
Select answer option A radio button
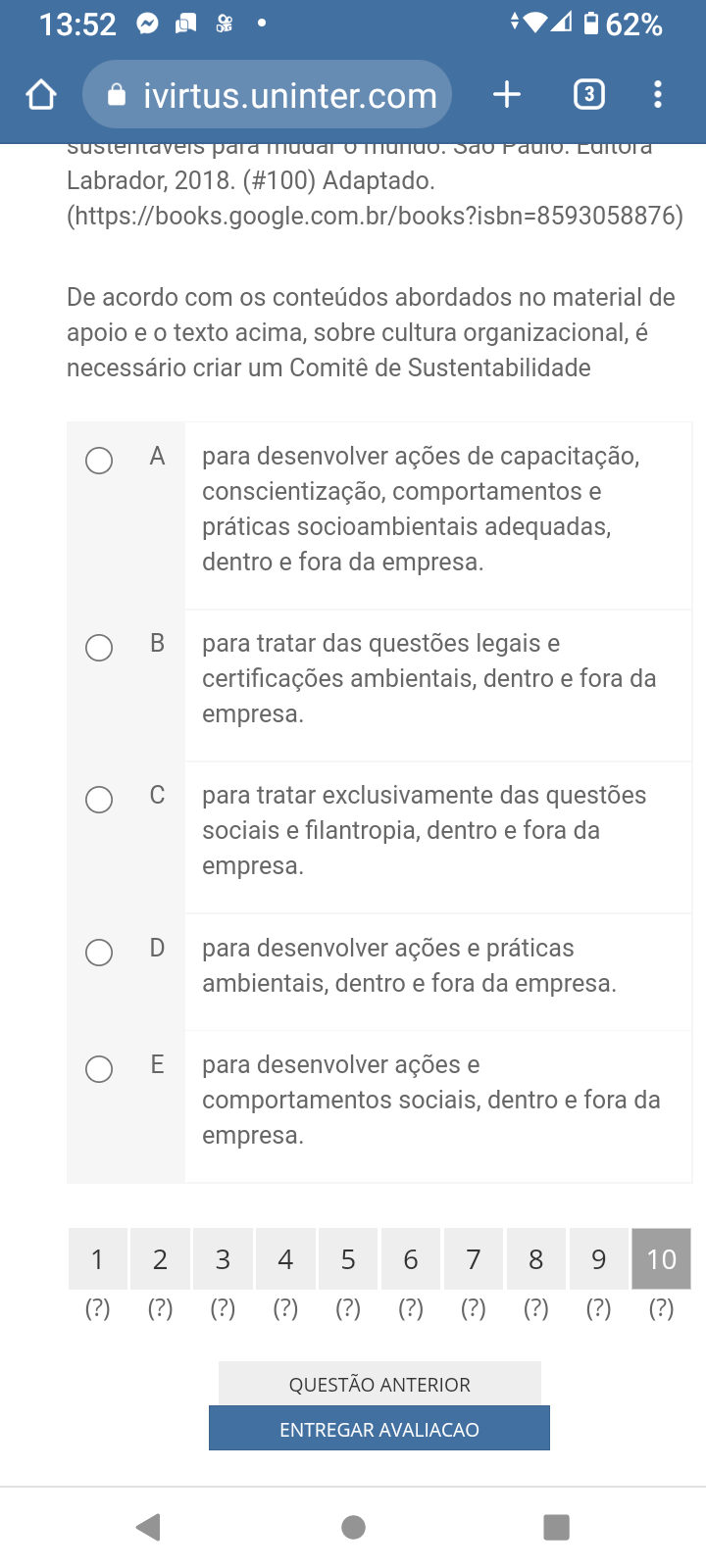[x=99, y=461]
